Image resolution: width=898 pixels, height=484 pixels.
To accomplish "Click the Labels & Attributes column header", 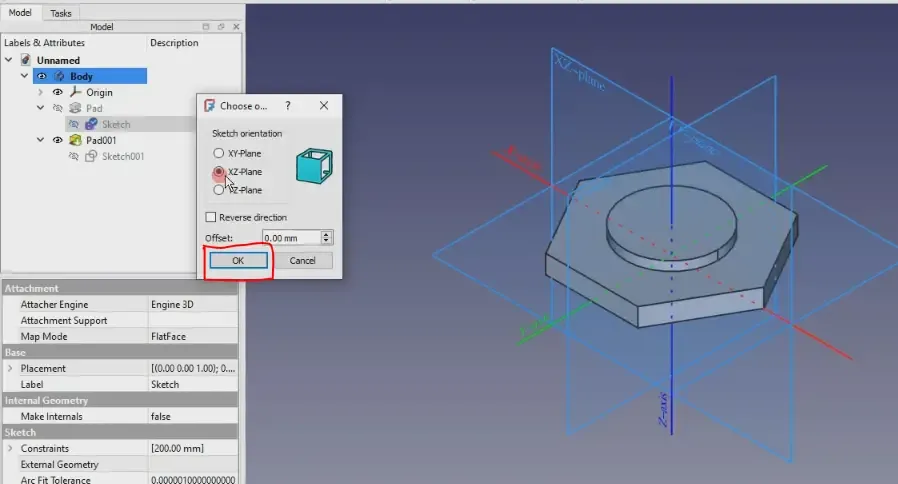I will click(44, 42).
